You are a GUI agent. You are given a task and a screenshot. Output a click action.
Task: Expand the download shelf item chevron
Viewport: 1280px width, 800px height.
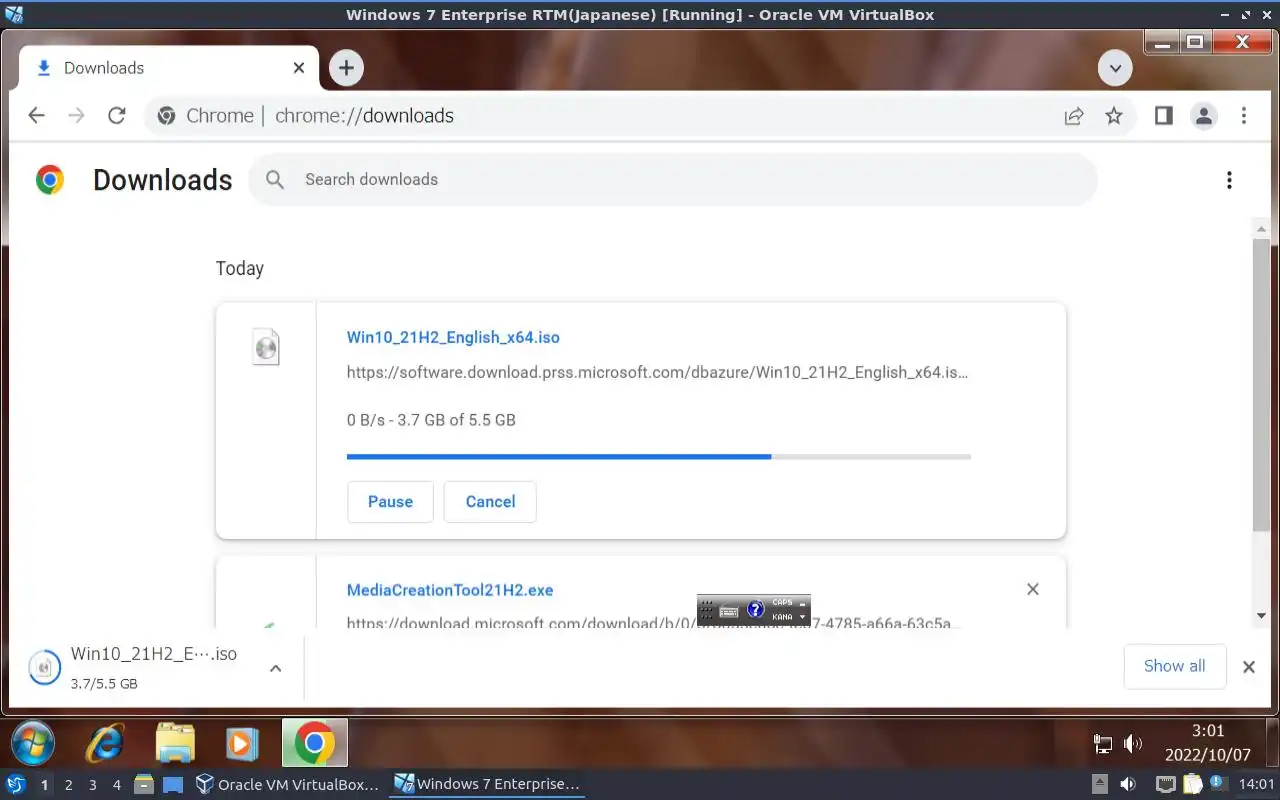tap(276, 668)
